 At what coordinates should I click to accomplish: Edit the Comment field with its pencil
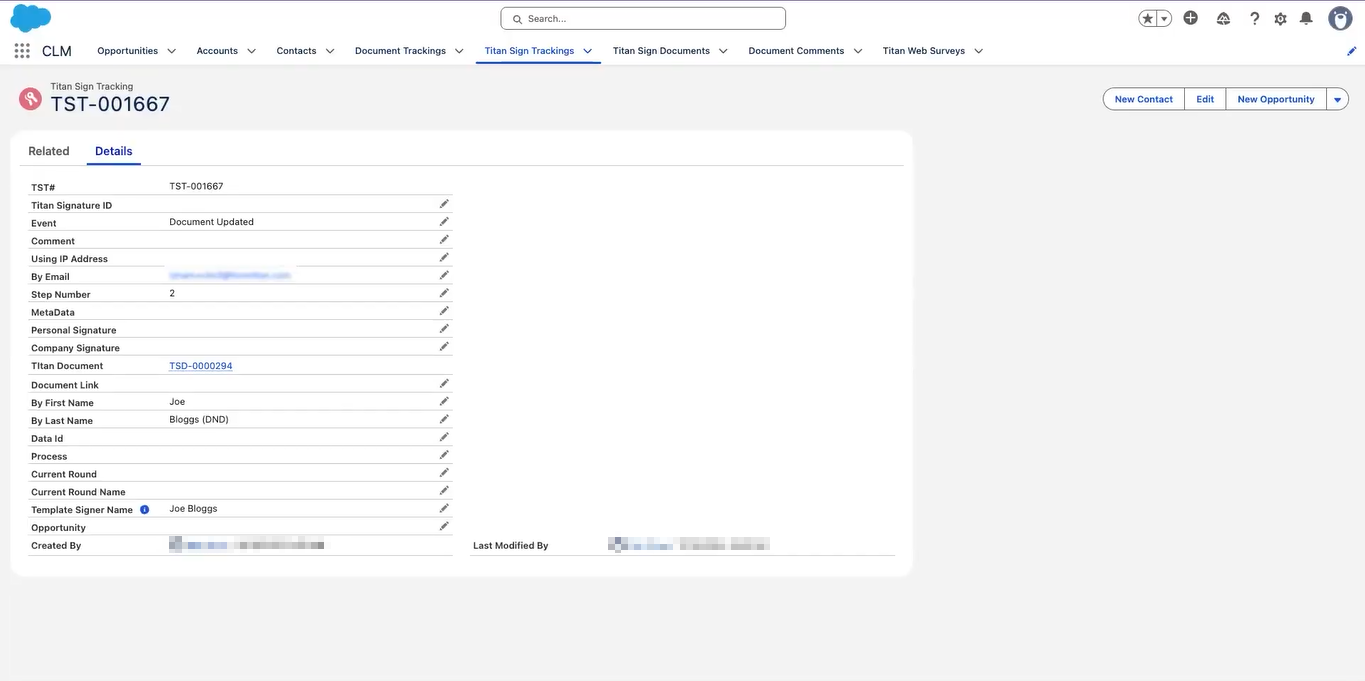(x=444, y=239)
